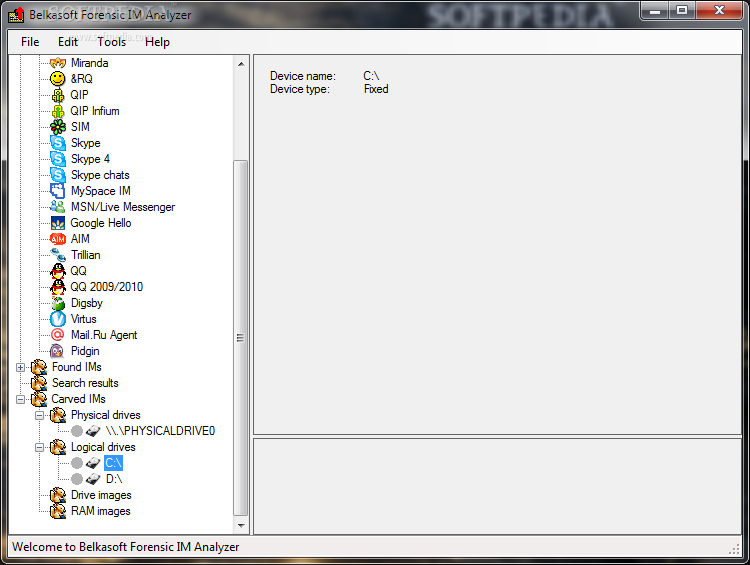
Task: Click the MSN/Live Messenger icon
Action: 58,207
